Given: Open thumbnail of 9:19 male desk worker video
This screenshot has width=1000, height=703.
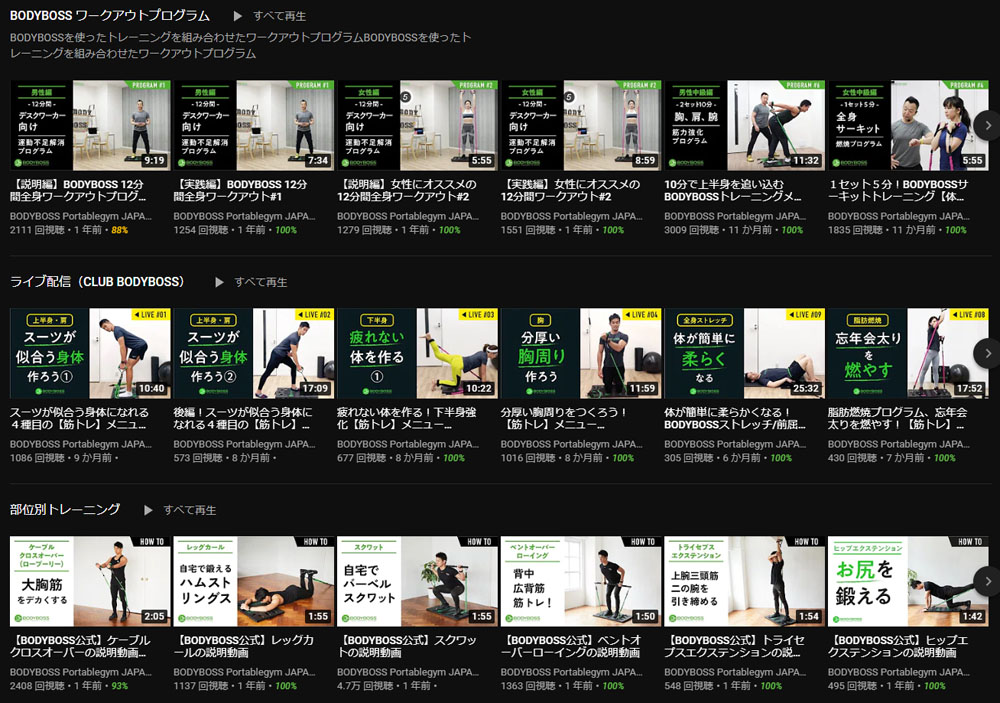Looking at the screenshot, I should pos(90,125).
